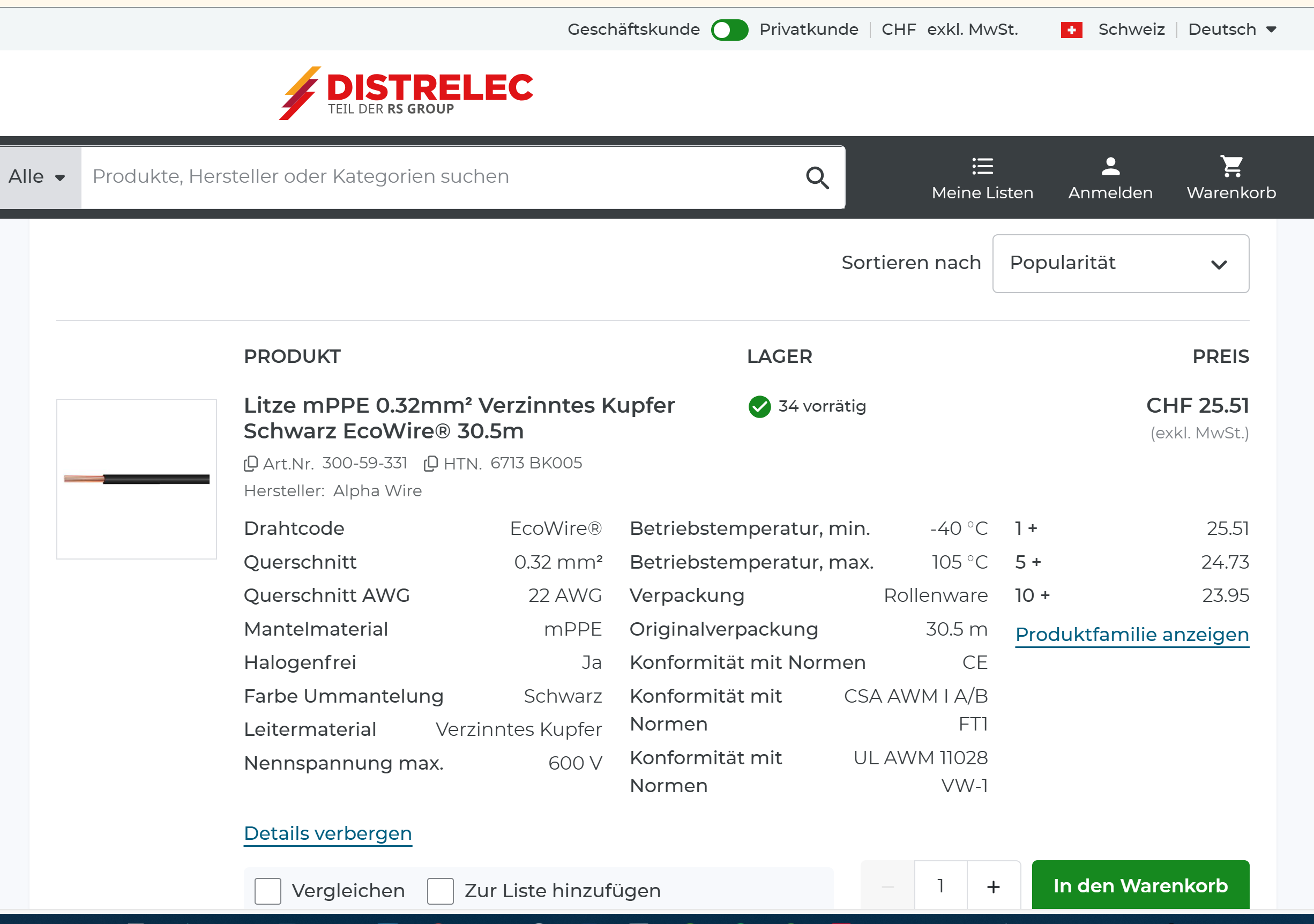This screenshot has height=924, width=1314.
Task: Click the manufacturer Alpha Wire text
Action: point(377,491)
